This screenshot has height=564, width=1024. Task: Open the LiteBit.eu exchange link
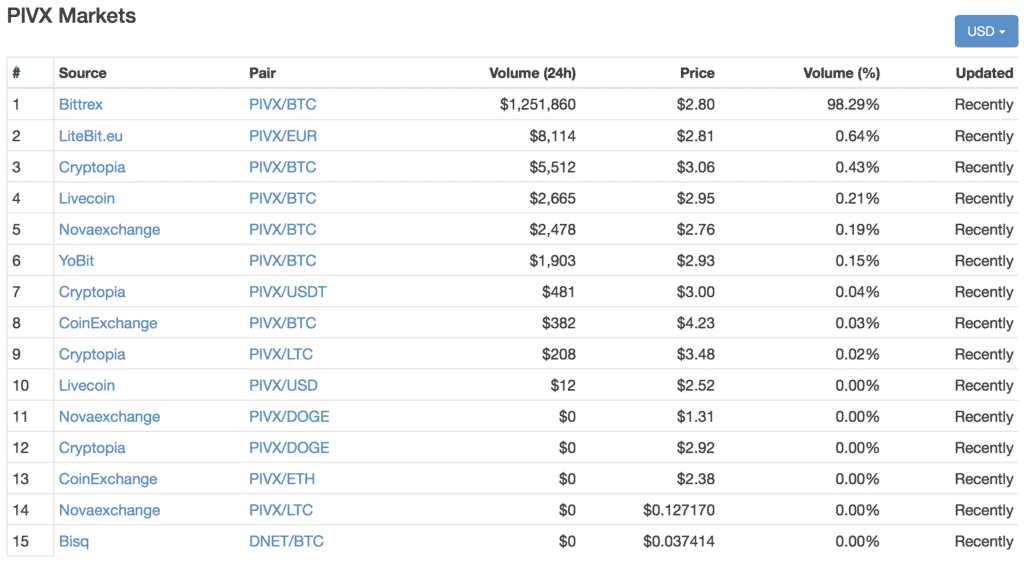(91, 136)
